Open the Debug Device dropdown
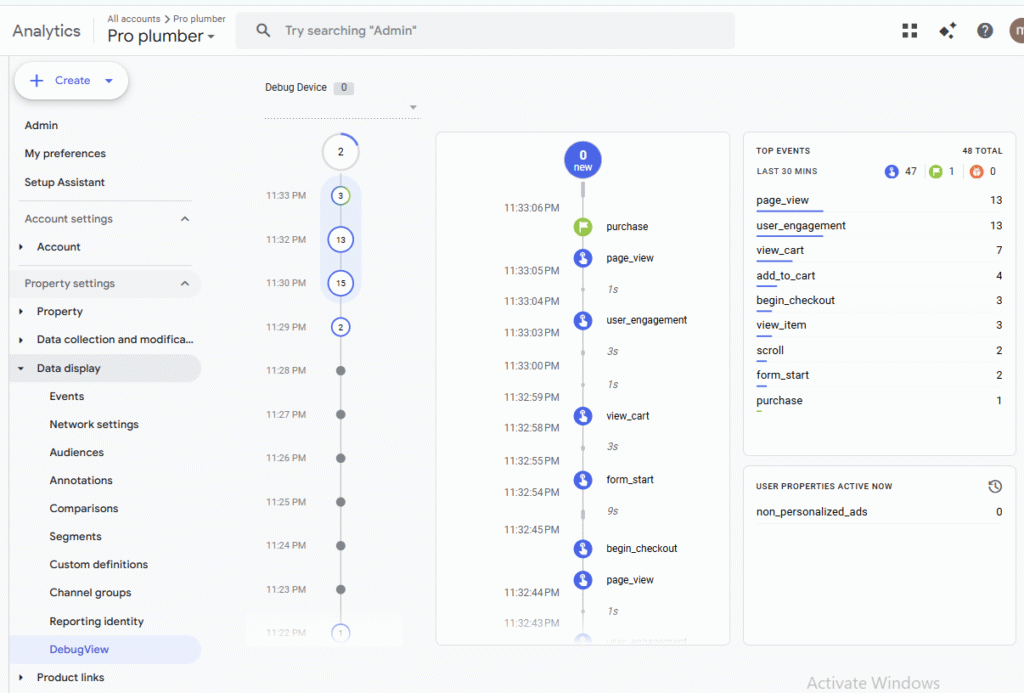 pyautogui.click(x=413, y=108)
